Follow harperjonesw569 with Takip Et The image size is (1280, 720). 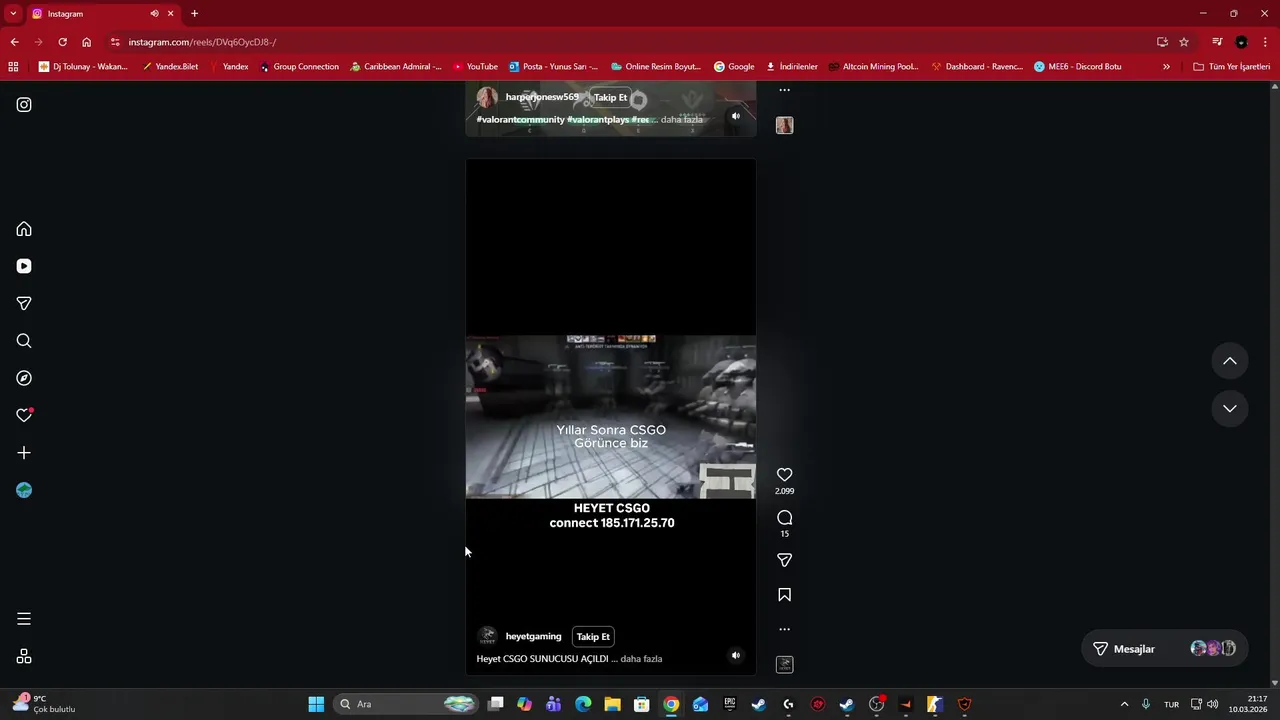610,98
